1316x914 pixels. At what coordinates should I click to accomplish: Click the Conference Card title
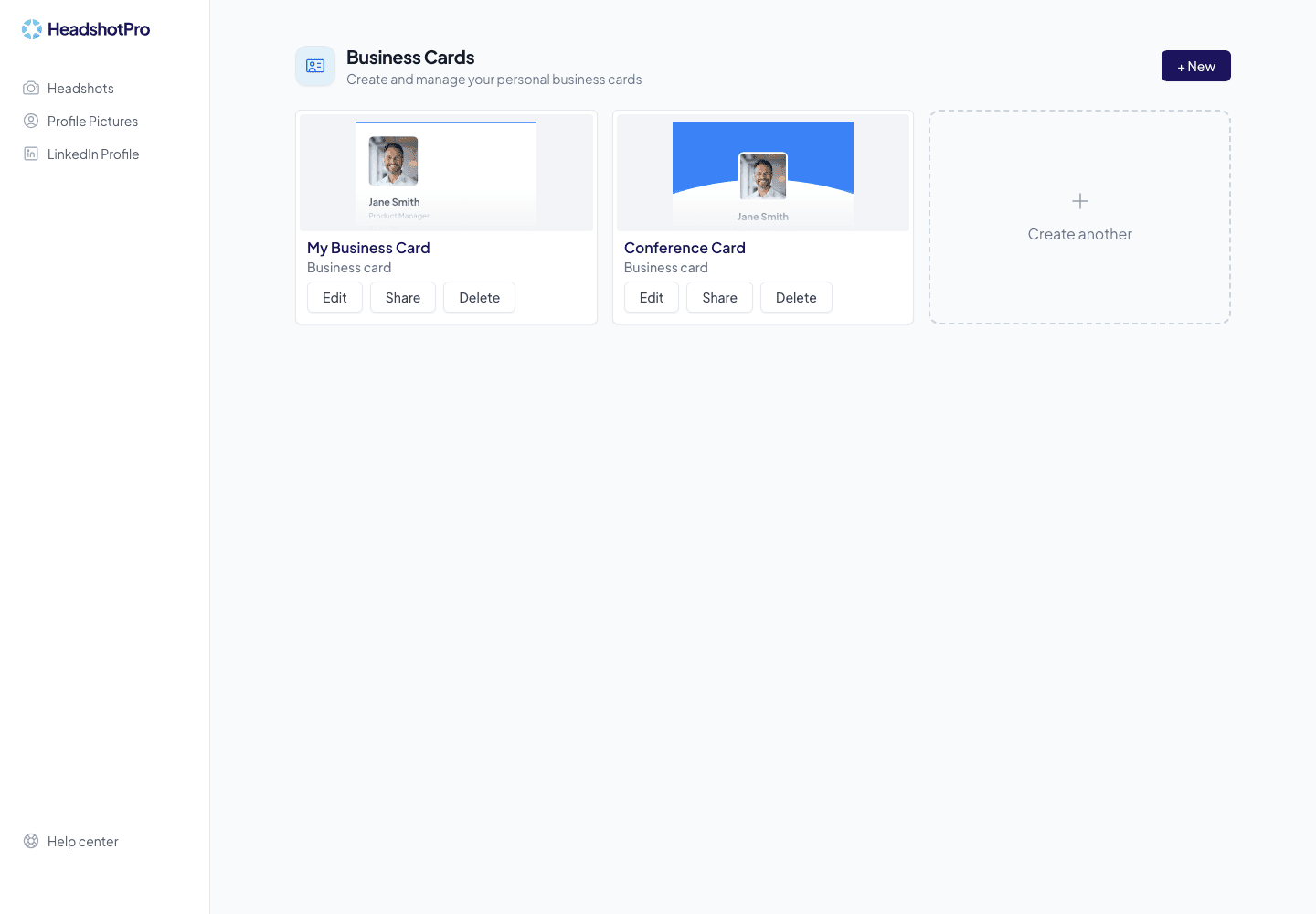685,248
